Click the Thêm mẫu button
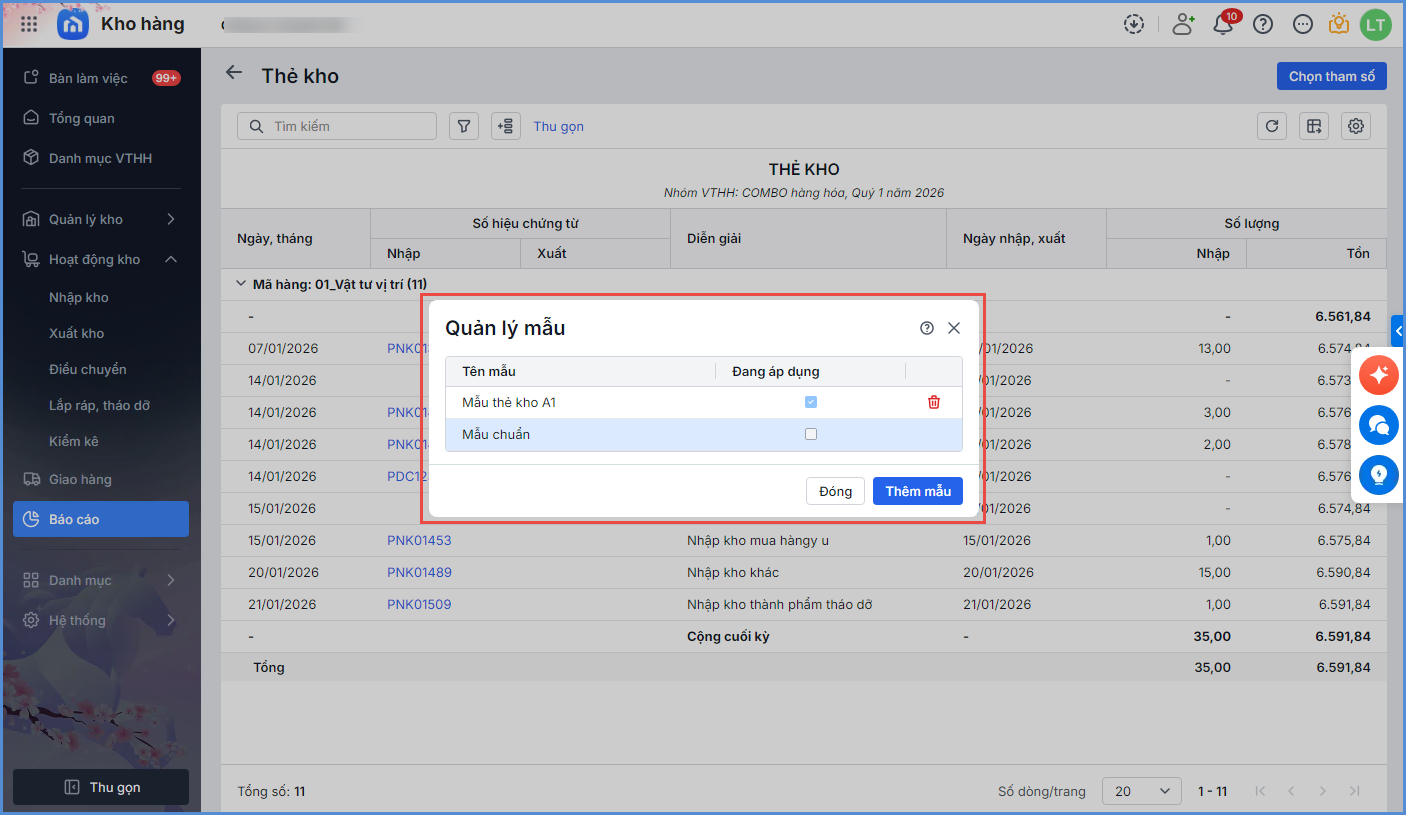 click(917, 491)
